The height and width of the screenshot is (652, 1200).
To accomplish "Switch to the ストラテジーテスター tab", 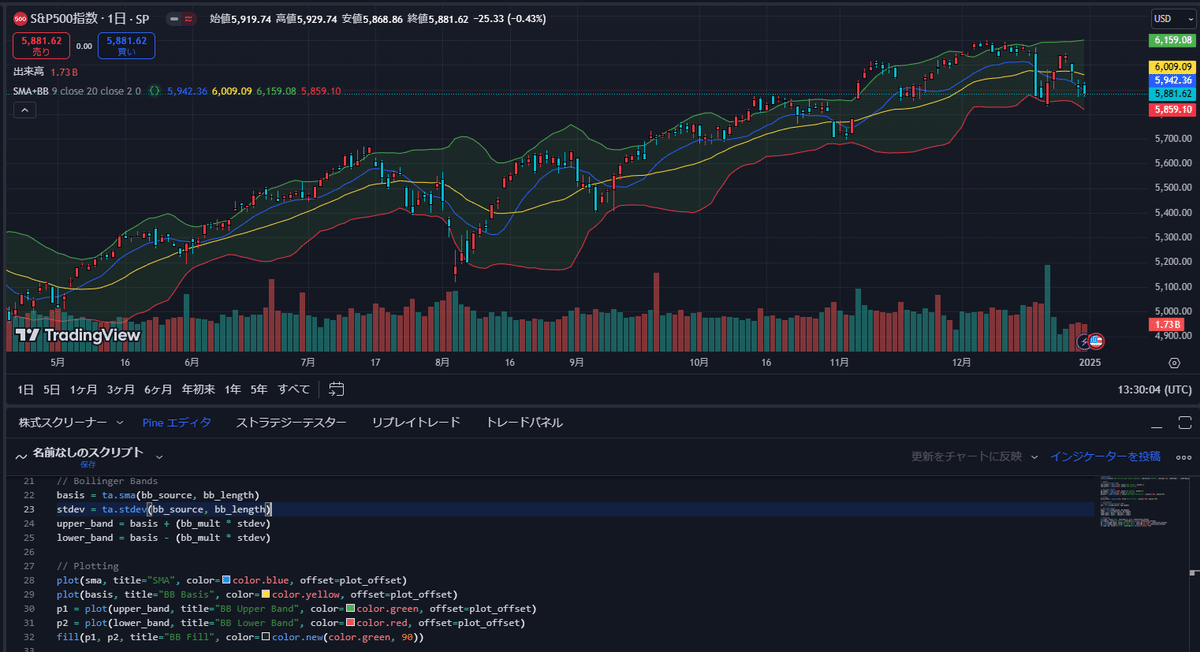I will coord(291,423).
